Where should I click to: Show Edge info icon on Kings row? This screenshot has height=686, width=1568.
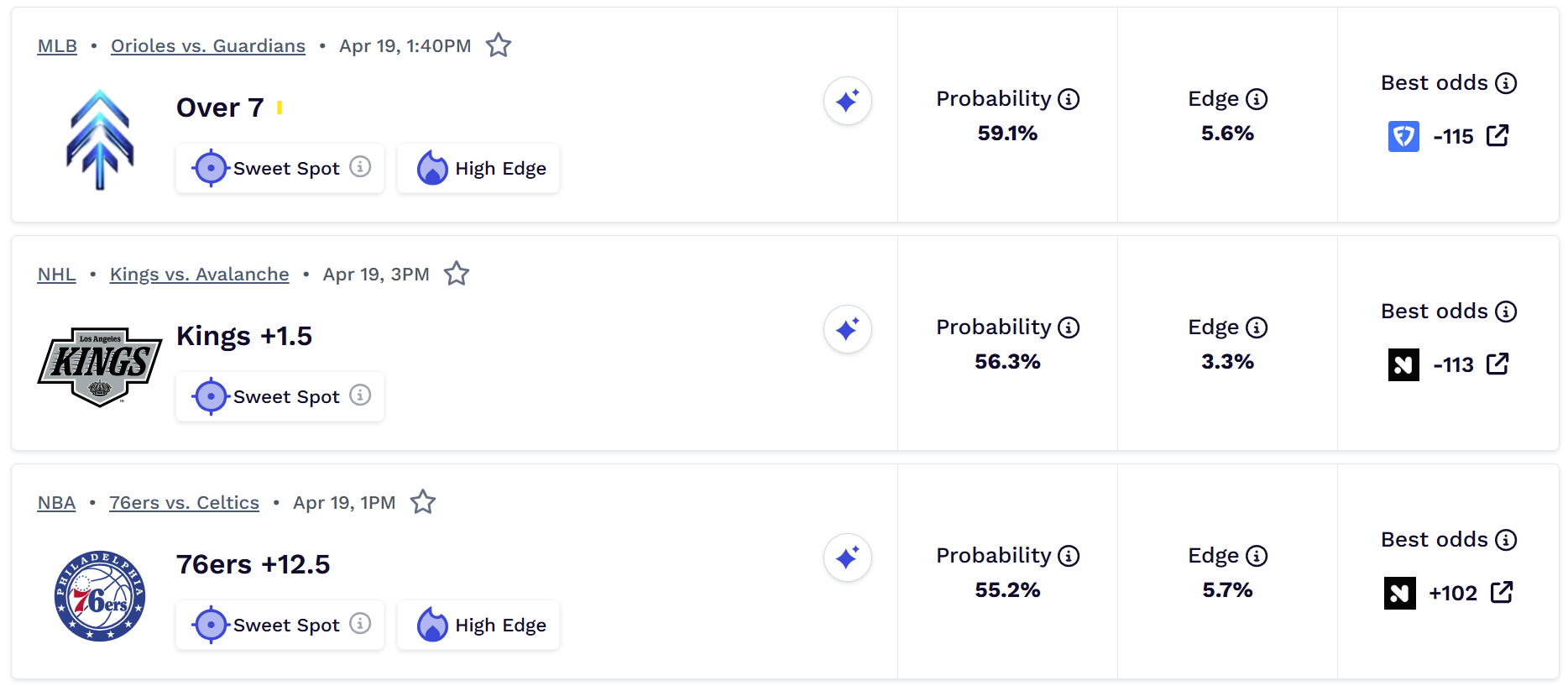click(x=1257, y=327)
